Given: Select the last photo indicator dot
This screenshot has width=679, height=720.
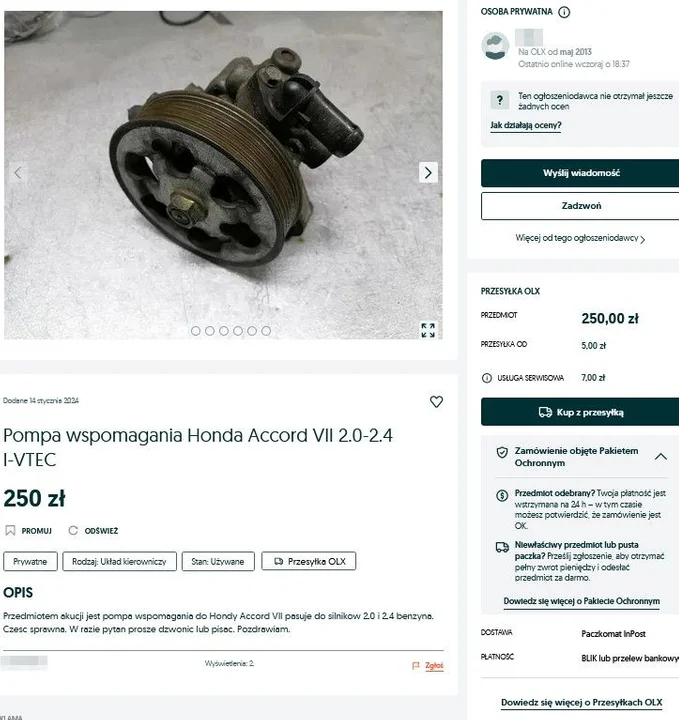Looking at the screenshot, I should point(266,330).
